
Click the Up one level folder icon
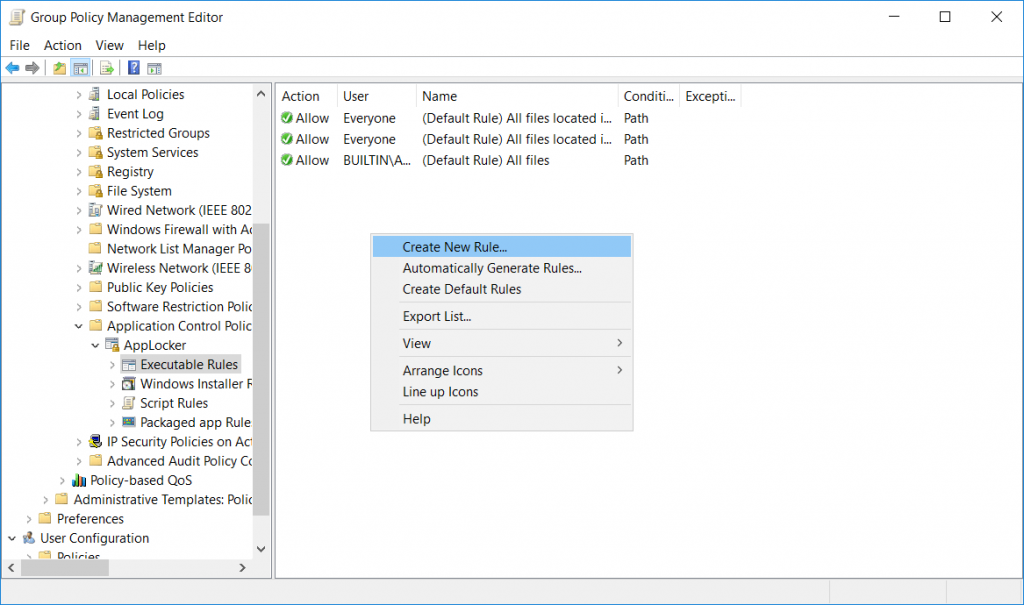58,67
